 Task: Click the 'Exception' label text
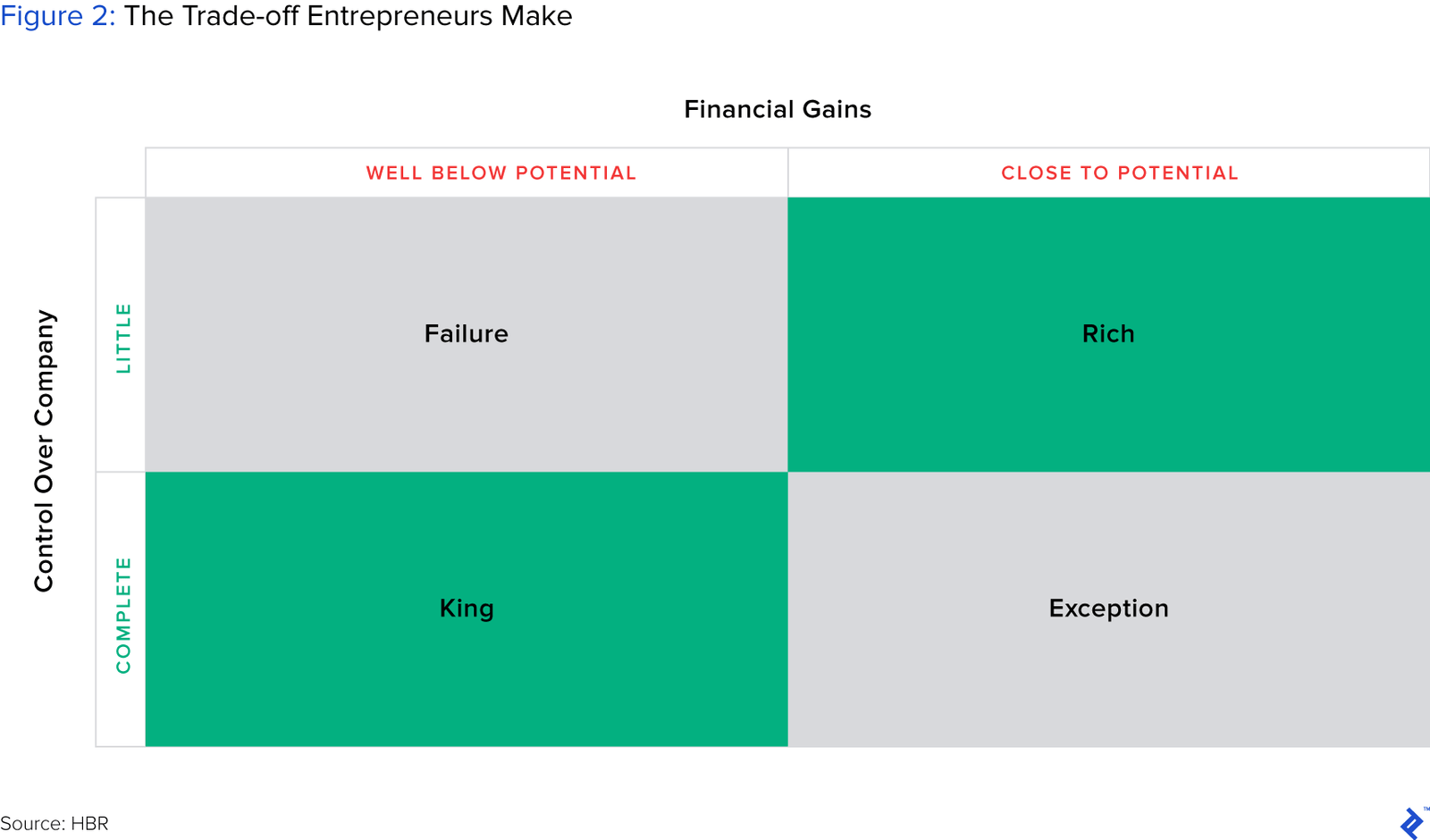click(x=1108, y=609)
